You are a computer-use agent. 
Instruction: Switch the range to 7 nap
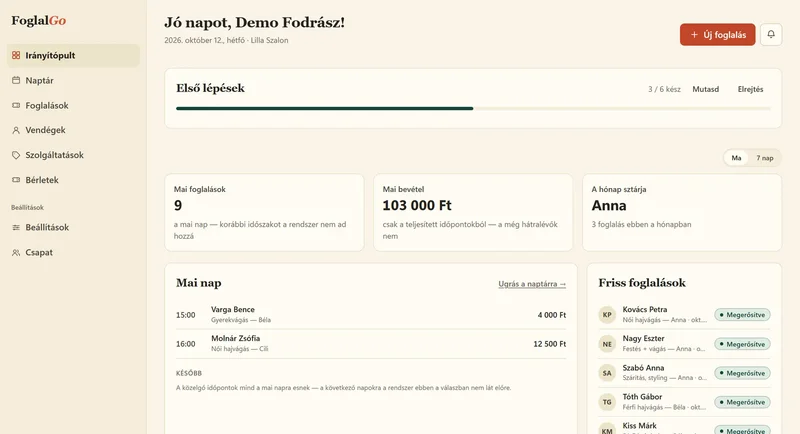pyautogui.click(x=764, y=158)
